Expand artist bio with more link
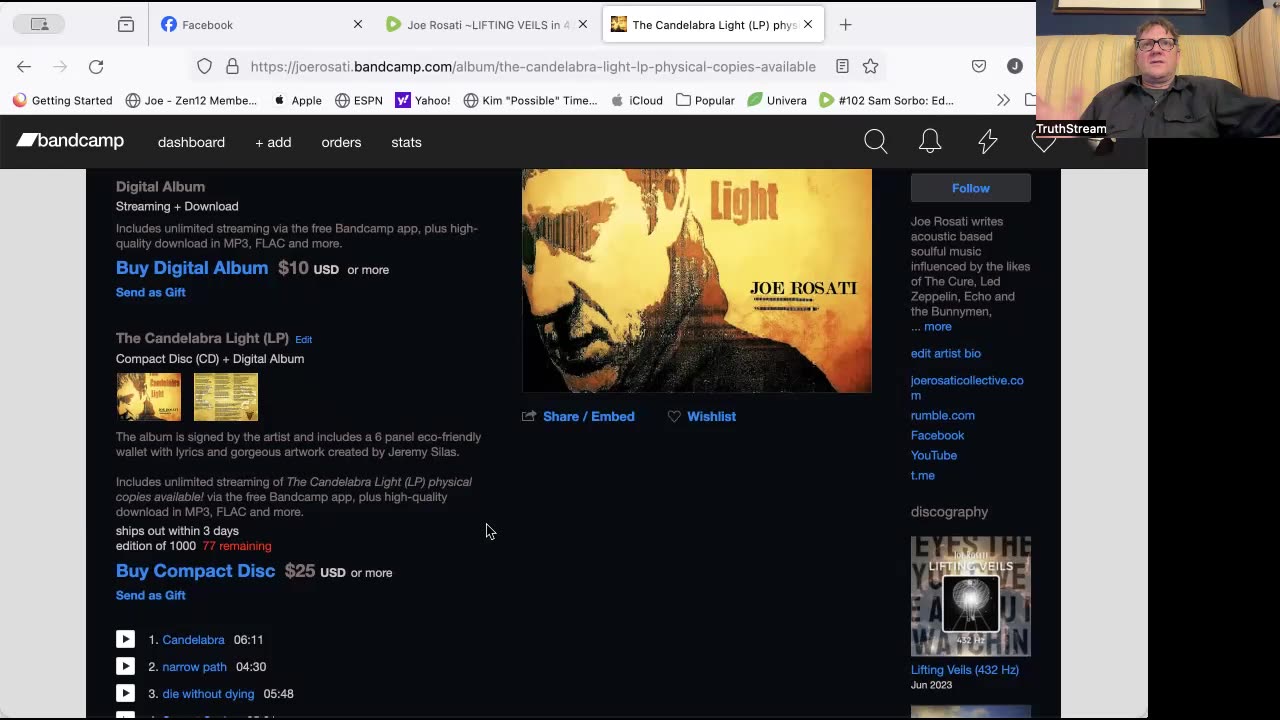 click(938, 327)
